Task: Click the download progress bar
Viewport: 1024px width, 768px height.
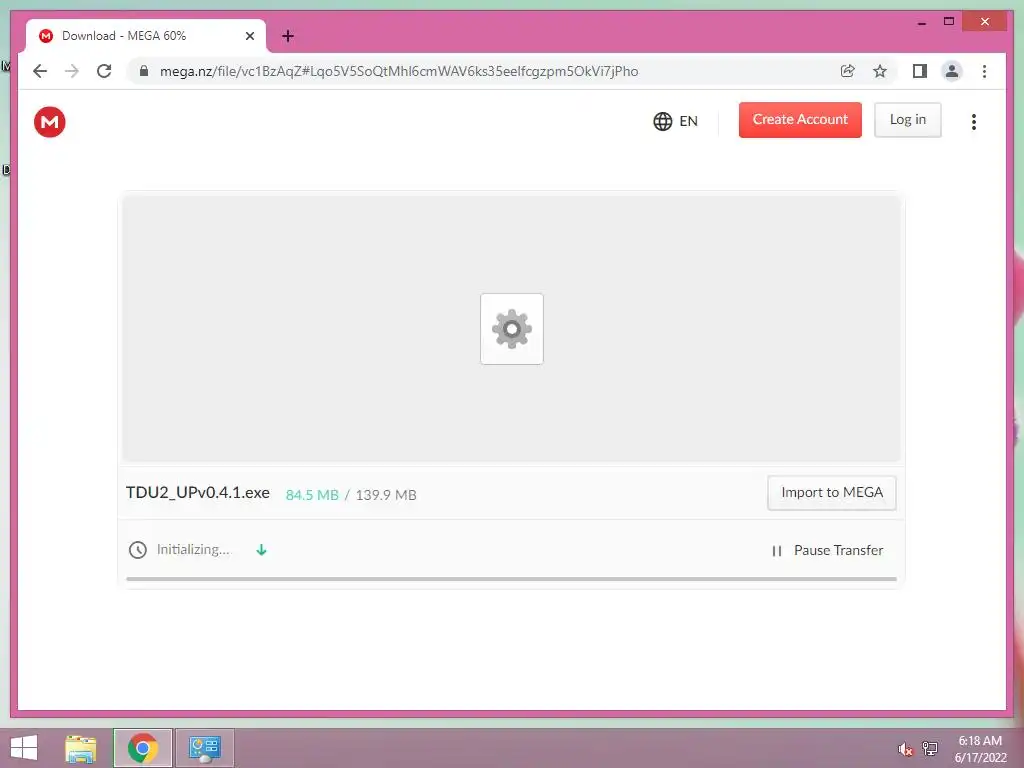Action: (x=511, y=579)
